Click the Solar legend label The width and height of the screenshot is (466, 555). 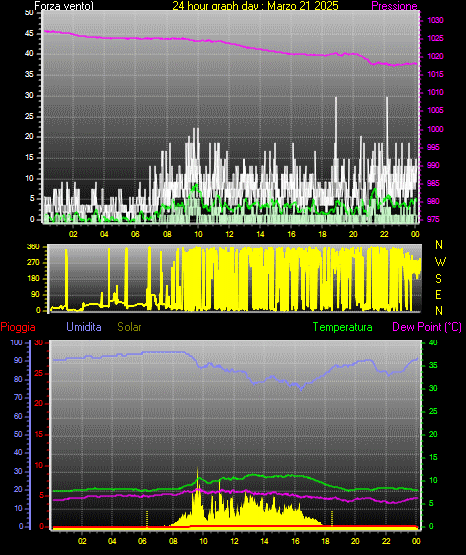pos(129,327)
